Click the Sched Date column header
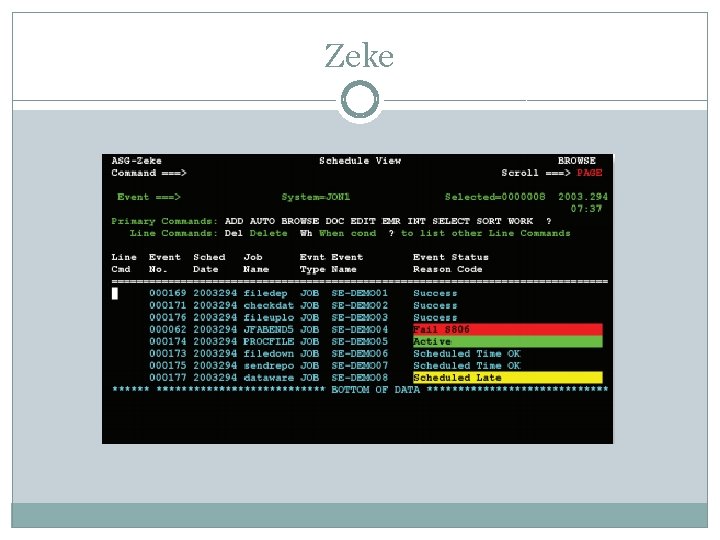 tap(209, 263)
